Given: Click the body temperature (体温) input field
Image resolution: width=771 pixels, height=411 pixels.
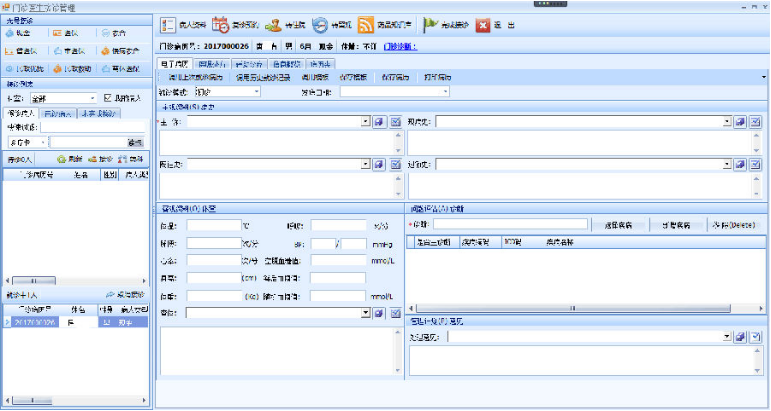Looking at the screenshot, I should point(213,225).
